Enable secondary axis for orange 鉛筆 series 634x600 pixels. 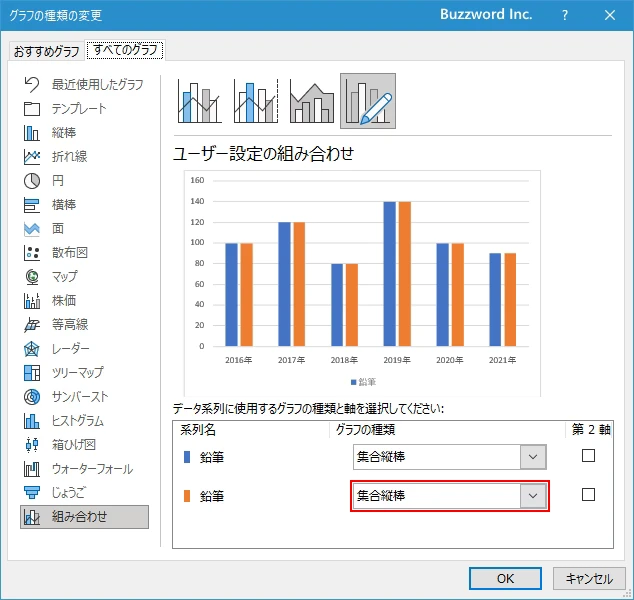(588, 494)
